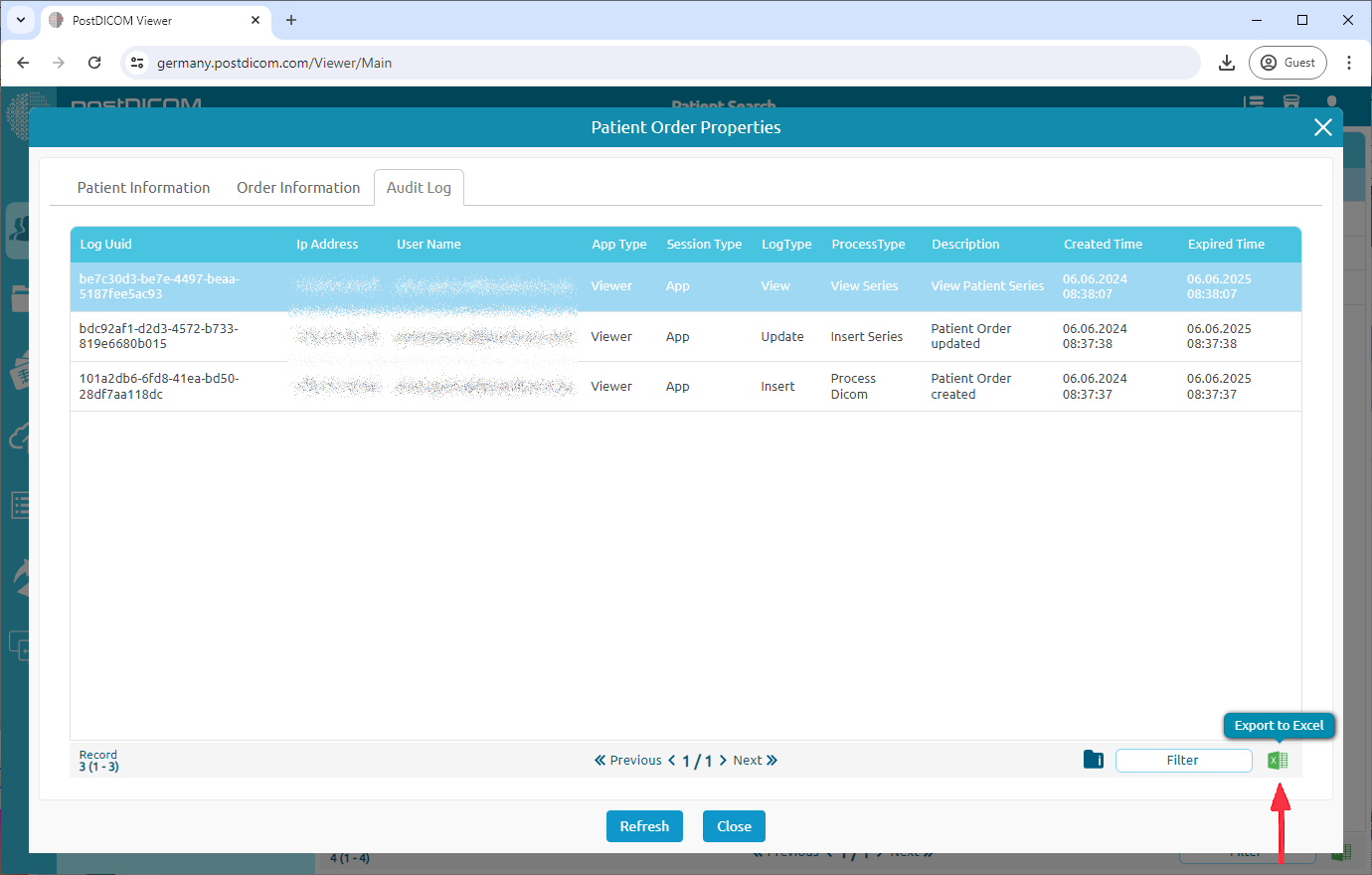Switch to the Patient Information tab

click(143, 187)
